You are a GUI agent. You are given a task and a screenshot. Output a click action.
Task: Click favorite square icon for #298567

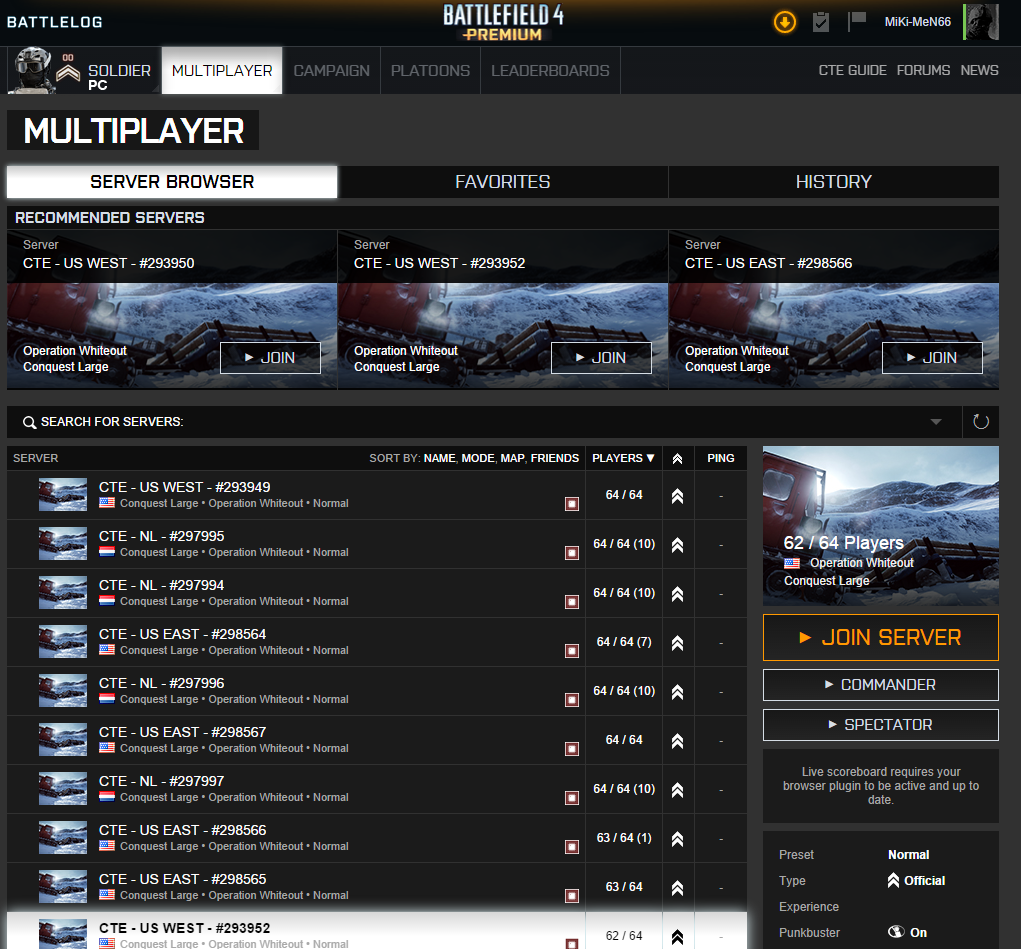[572, 749]
